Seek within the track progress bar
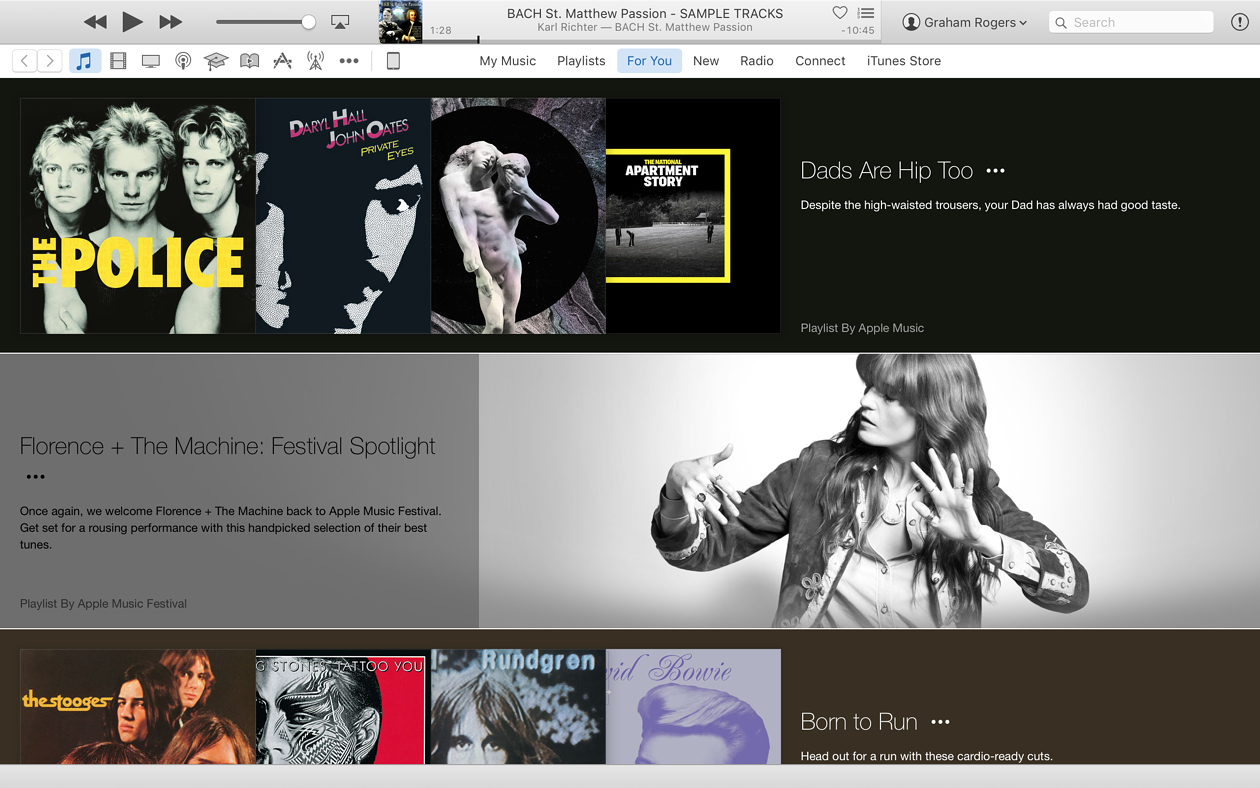Screen dimensions: 1260x788 point(654,40)
